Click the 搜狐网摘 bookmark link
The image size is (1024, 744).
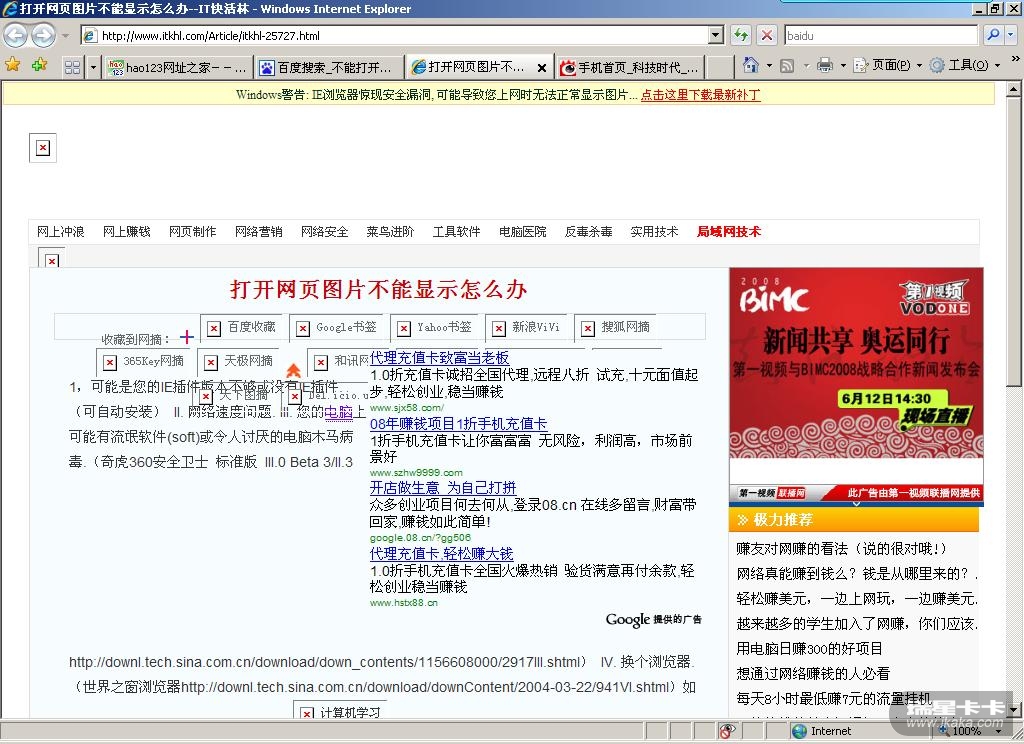626,327
